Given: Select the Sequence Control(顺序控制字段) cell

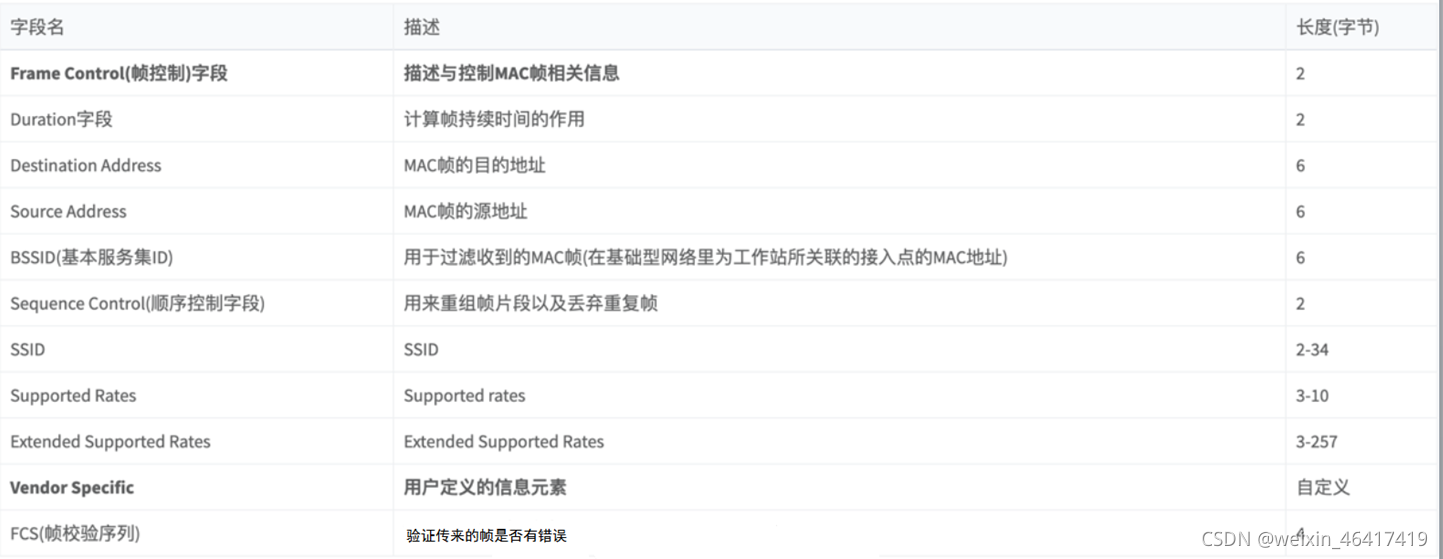Looking at the screenshot, I should 138,303.
